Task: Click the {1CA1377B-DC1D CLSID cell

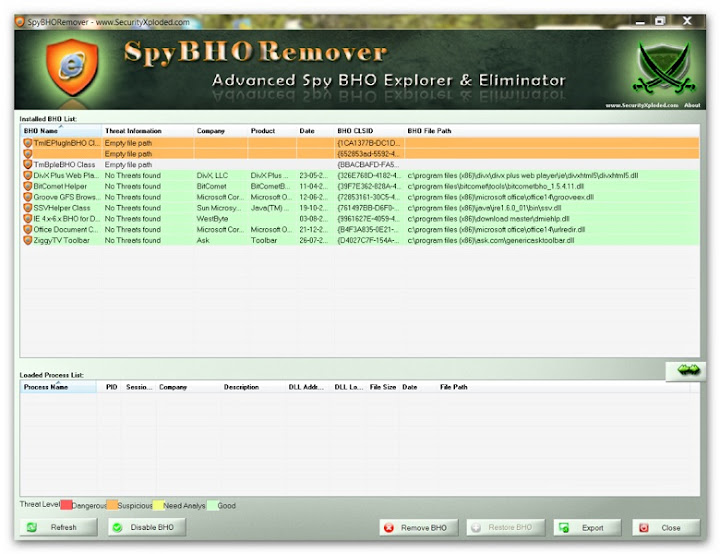Action: [x=369, y=143]
